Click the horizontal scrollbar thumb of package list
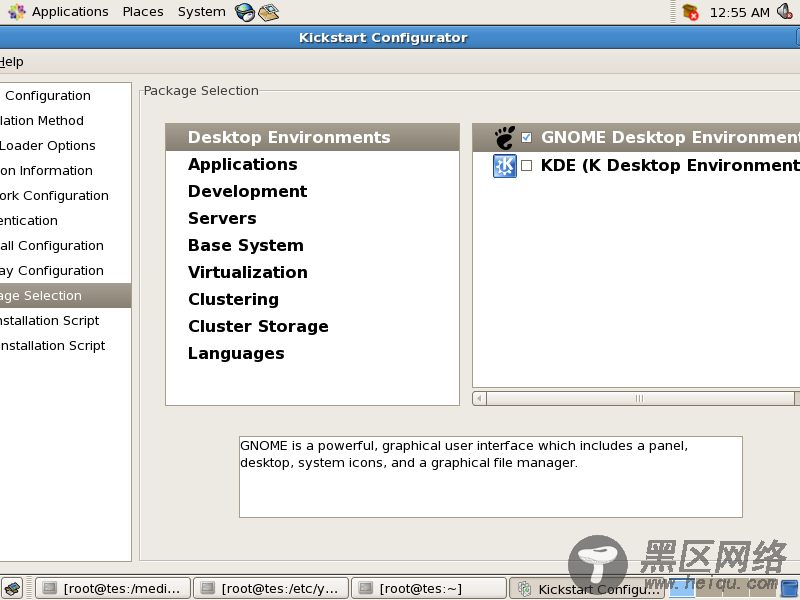This screenshot has width=800, height=600. (640, 398)
